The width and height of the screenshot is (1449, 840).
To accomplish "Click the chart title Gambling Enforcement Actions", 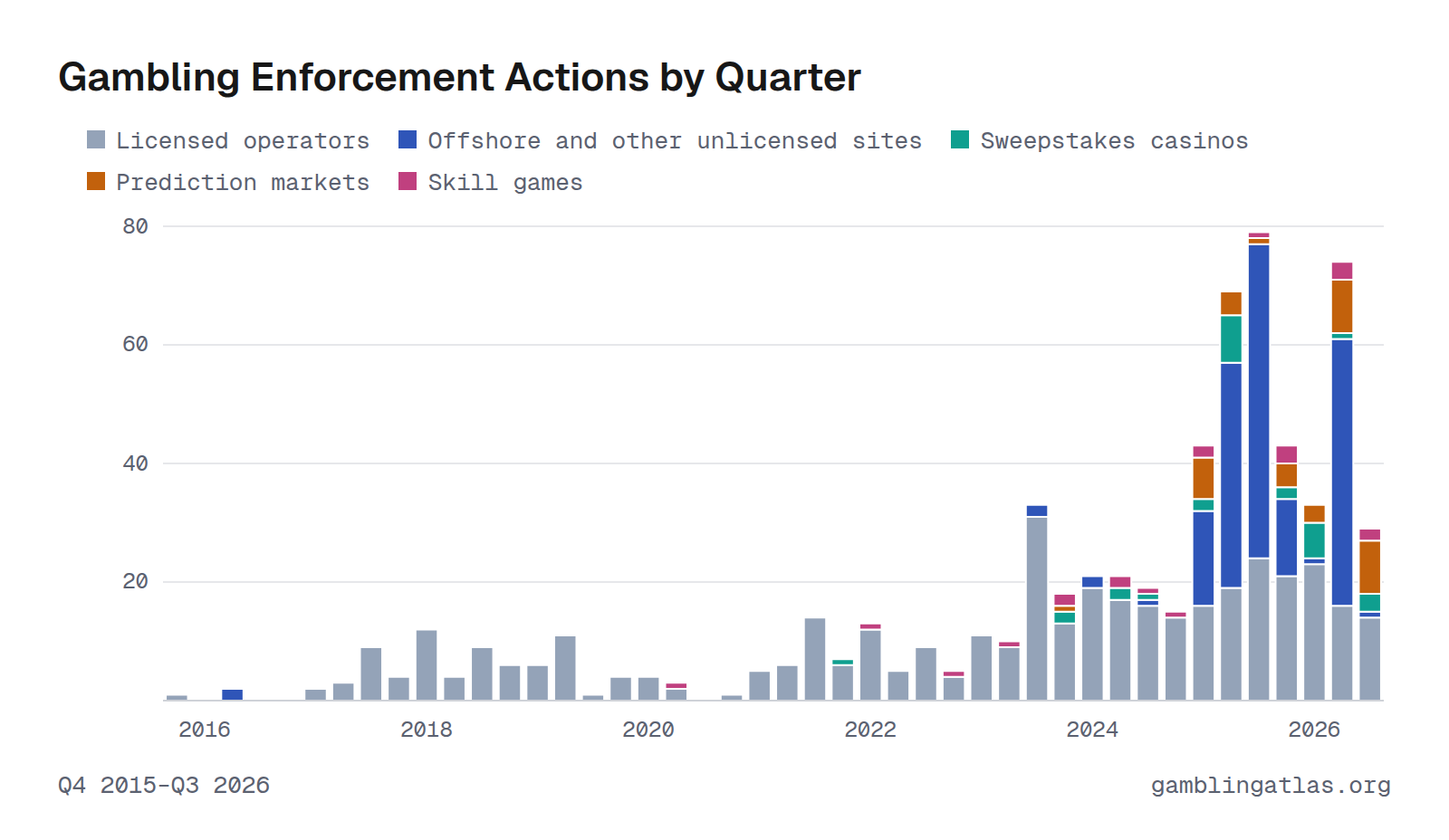I will (x=459, y=77).
